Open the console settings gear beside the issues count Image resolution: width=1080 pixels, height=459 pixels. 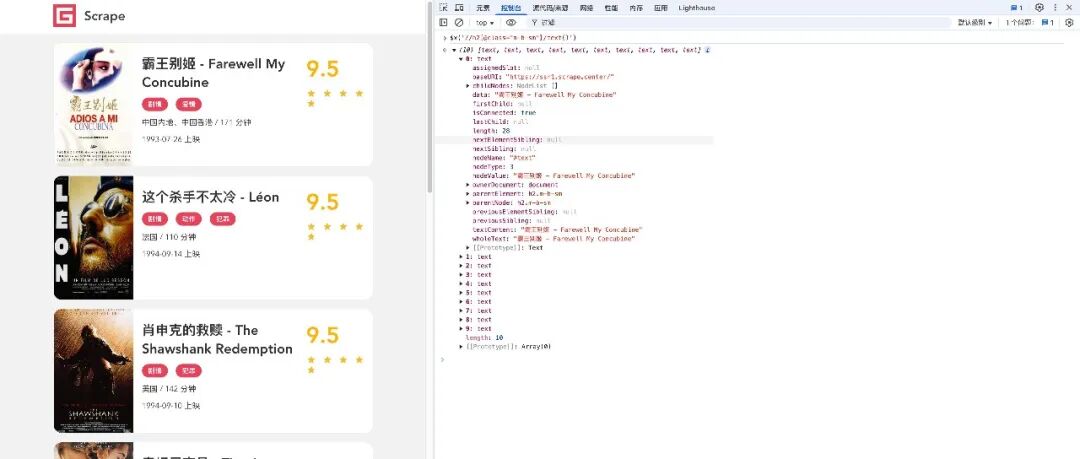(1069, 23)
